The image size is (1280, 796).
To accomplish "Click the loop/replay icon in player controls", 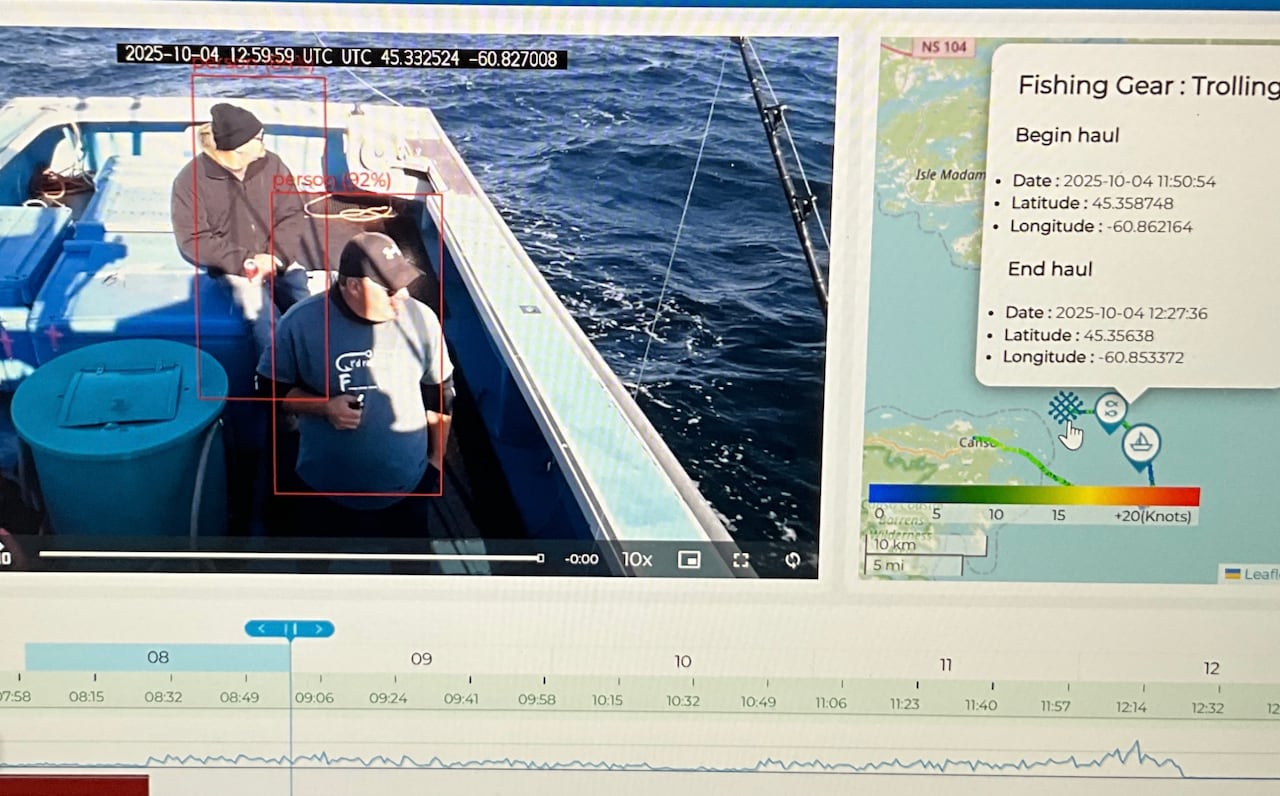I will point(791,560).
